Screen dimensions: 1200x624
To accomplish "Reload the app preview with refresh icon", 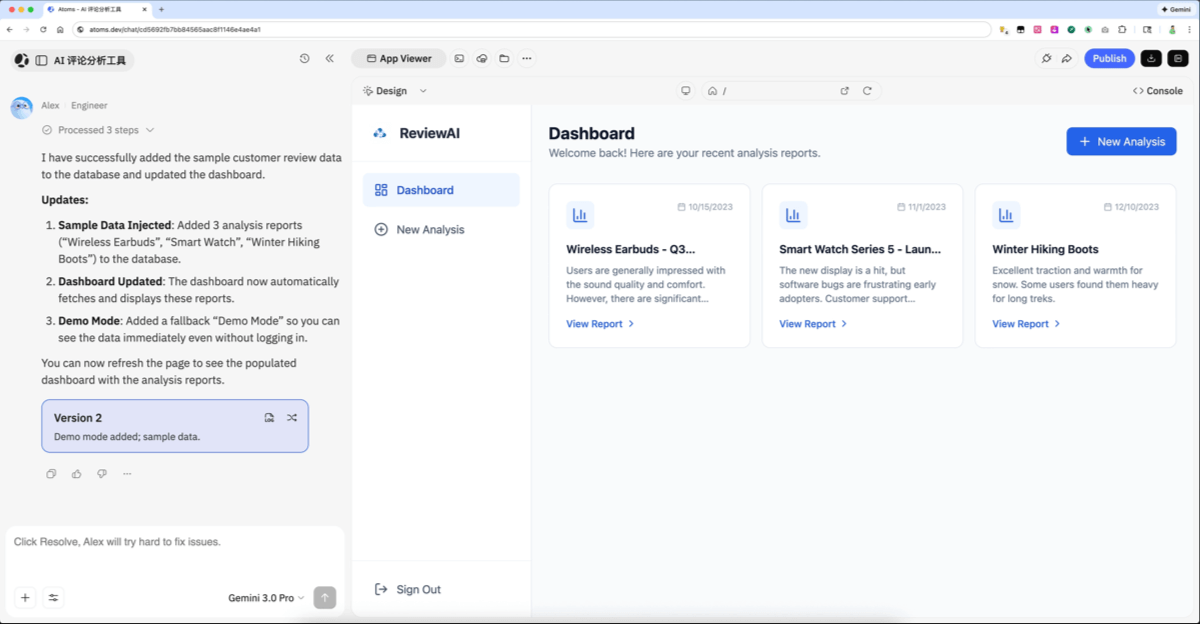I will click(x=867, y=91).
